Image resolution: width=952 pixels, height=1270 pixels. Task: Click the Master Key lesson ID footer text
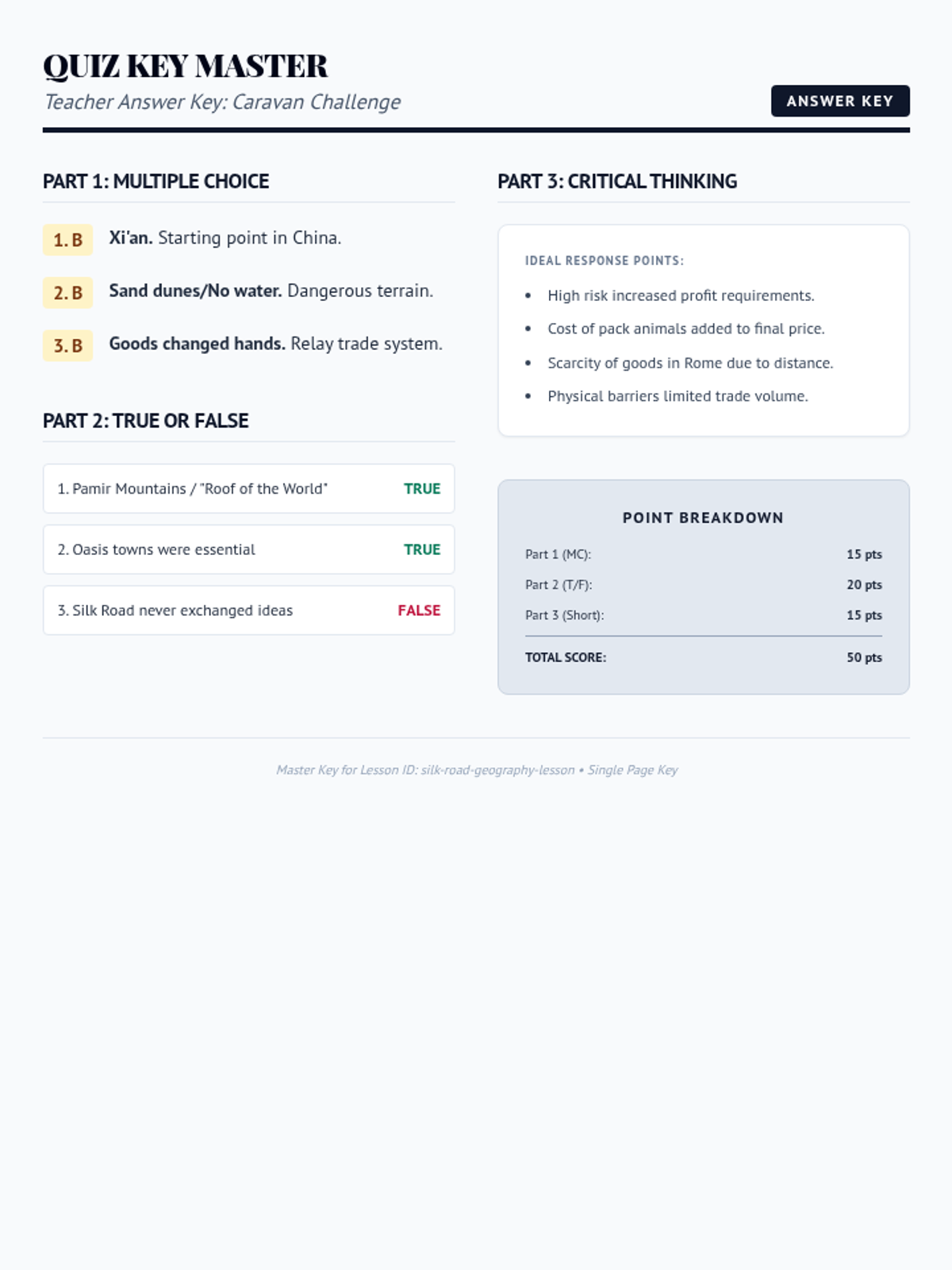pyautogui.click(x=477, y=770)
